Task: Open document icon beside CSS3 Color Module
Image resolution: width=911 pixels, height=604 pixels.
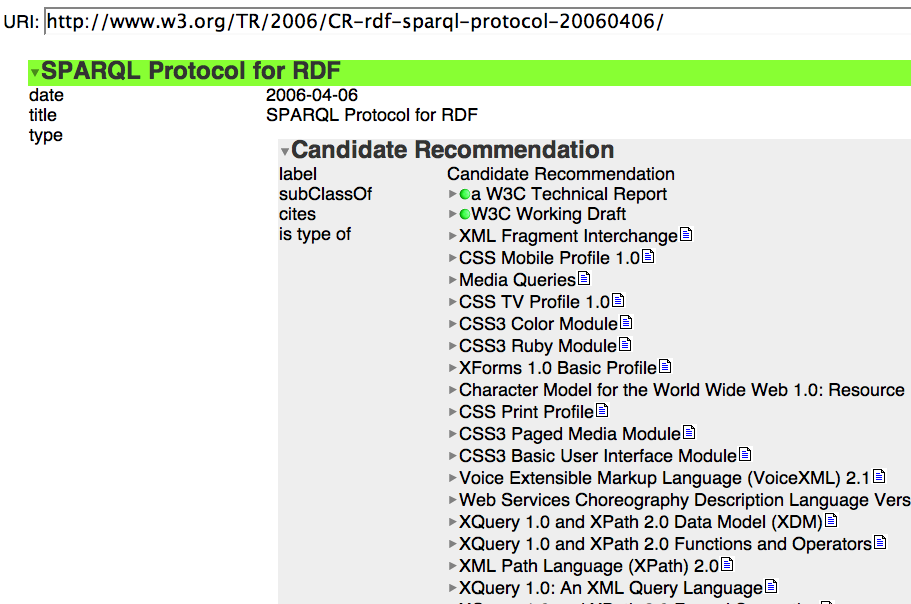Action: tap(626, 323)
